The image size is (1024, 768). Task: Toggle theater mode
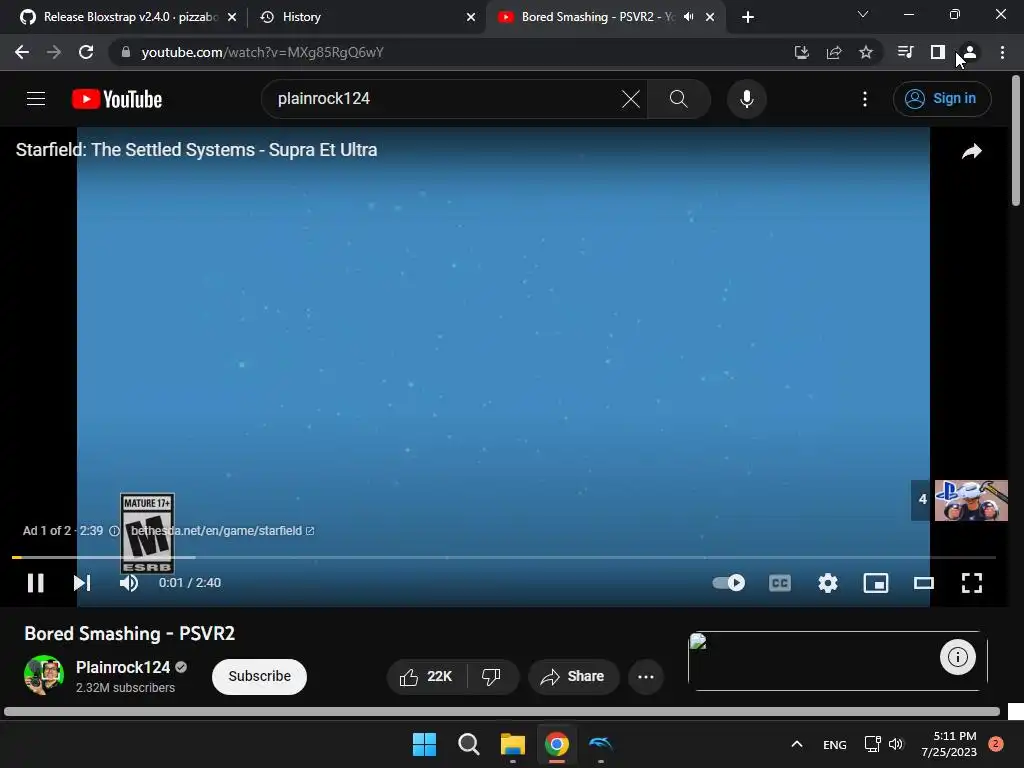pos(923,583)
